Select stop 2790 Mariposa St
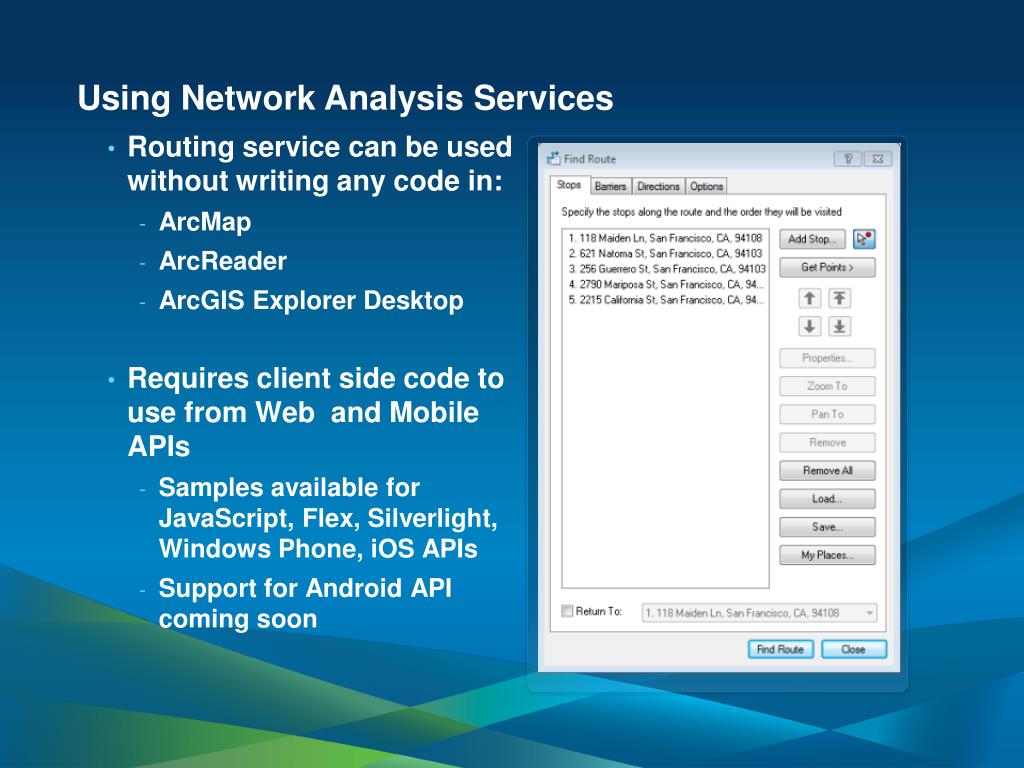This screenshot has height=768, width=1024. [x=665, y=285]
